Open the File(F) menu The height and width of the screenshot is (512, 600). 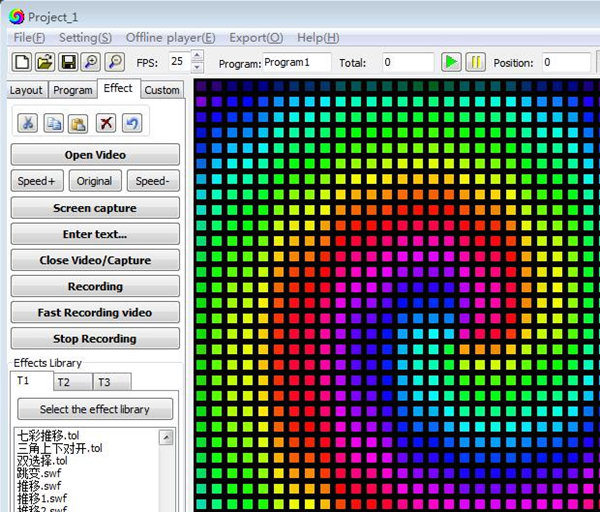29,38
